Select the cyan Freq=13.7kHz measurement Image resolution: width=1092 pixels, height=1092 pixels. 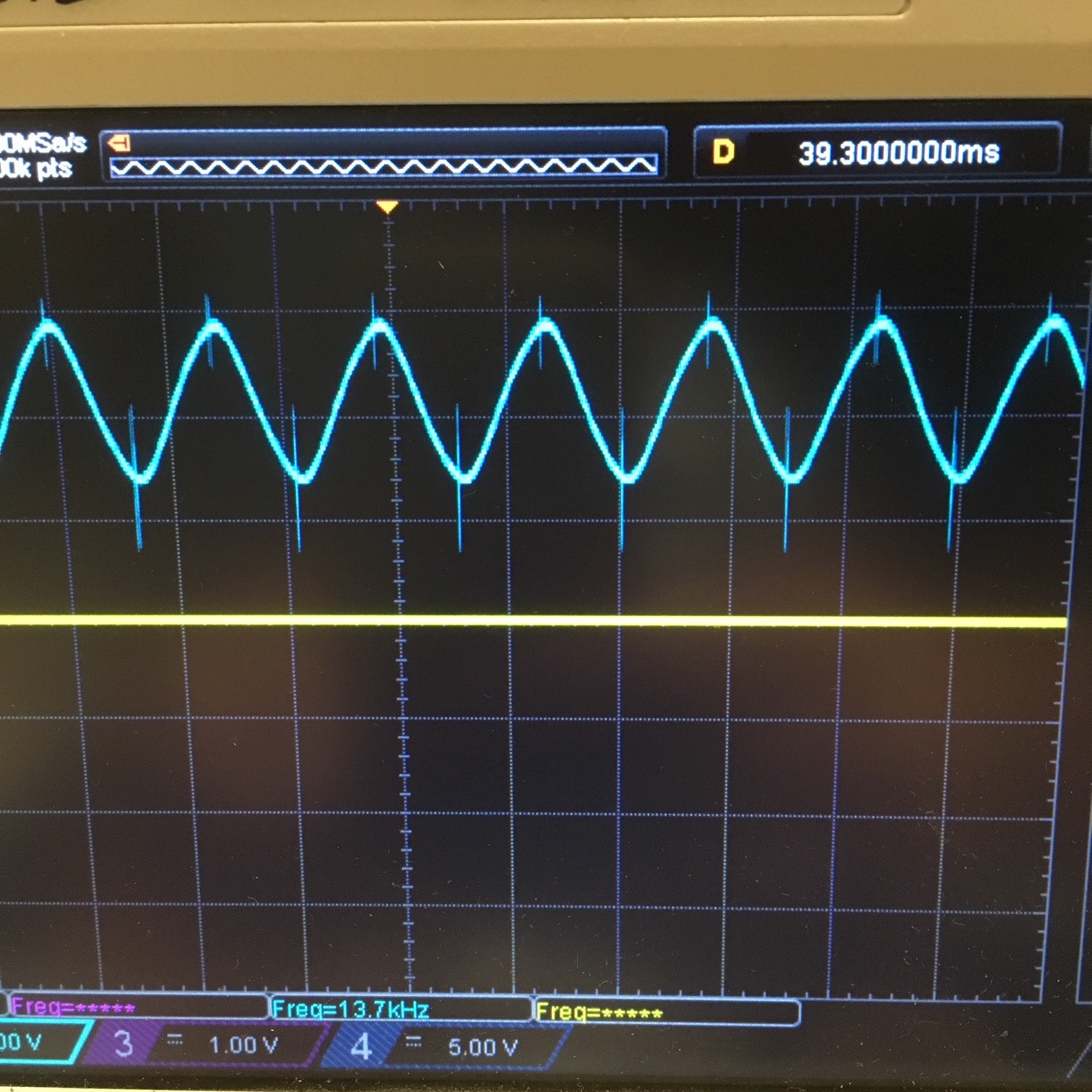(x=350, y=1008)
